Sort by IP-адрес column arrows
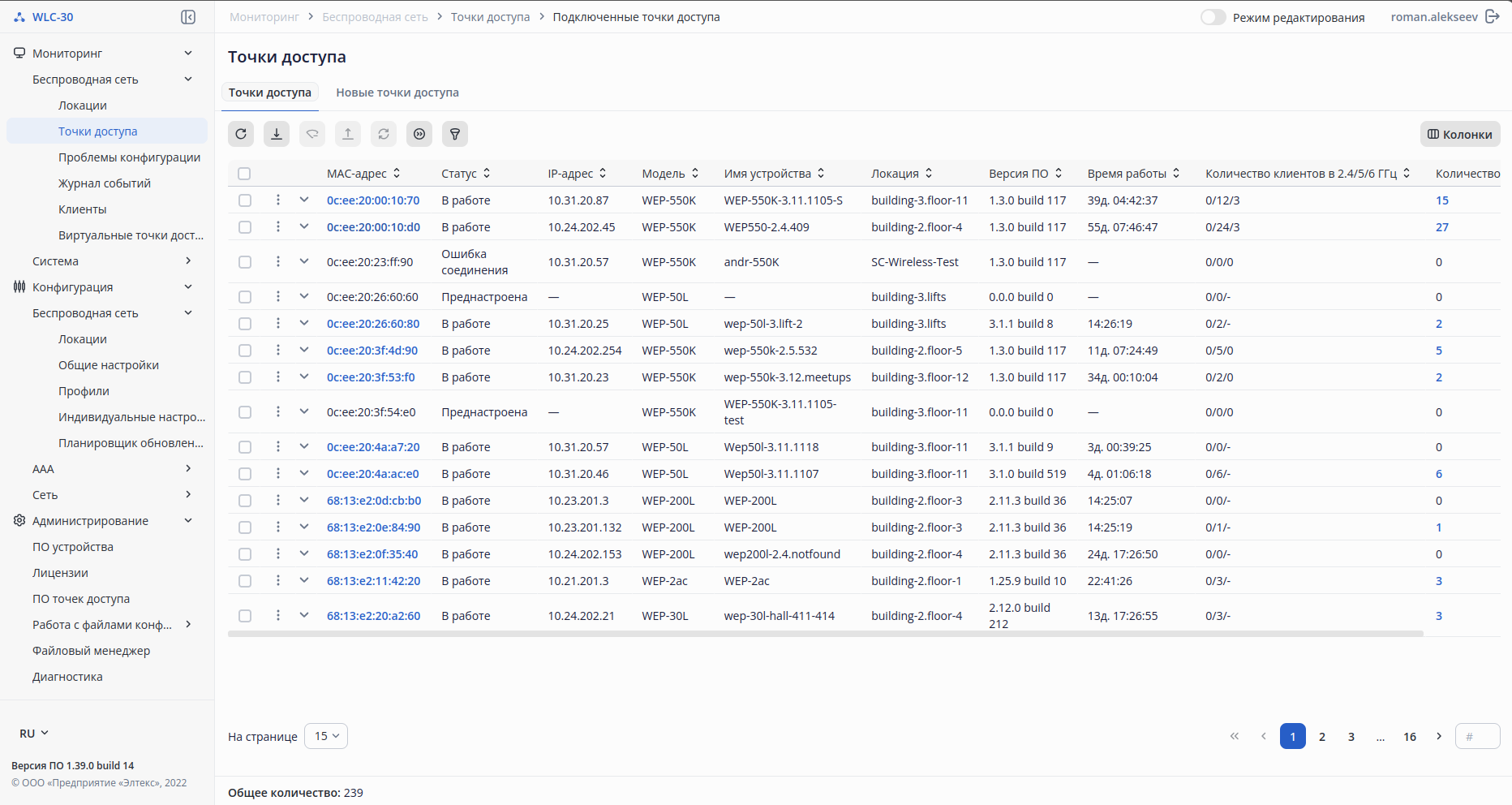The height and width of the screenshot is (805, 1512). point(603,173)
